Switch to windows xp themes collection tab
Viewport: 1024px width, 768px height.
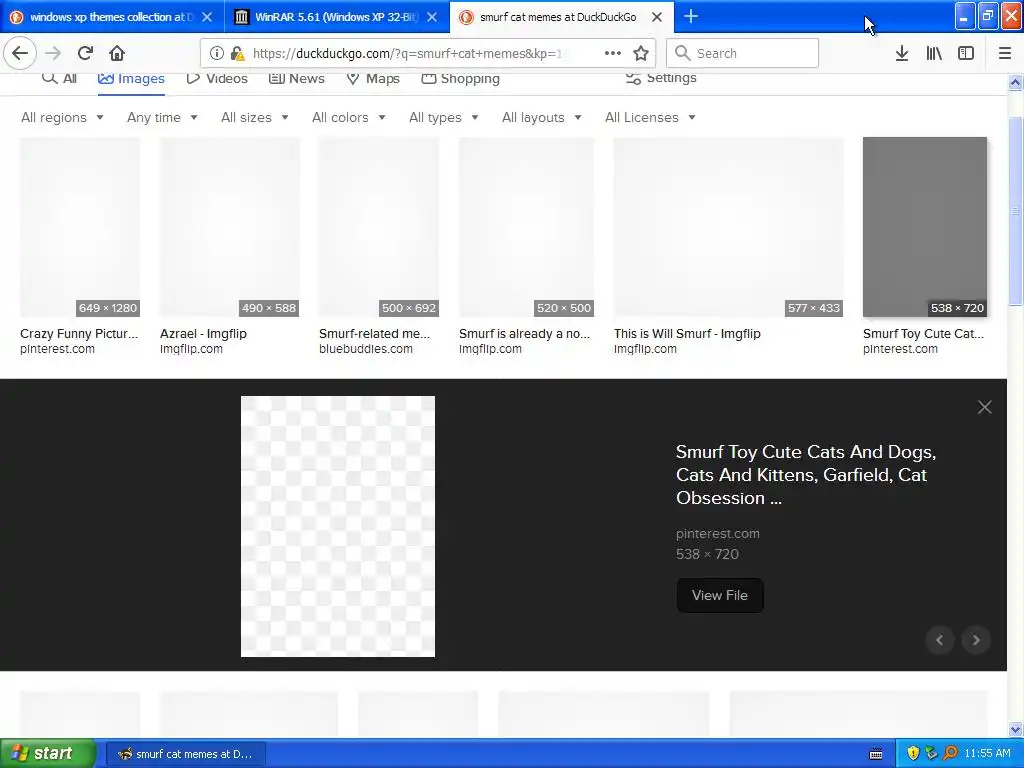pyautogui.click(x=112, y=17)
